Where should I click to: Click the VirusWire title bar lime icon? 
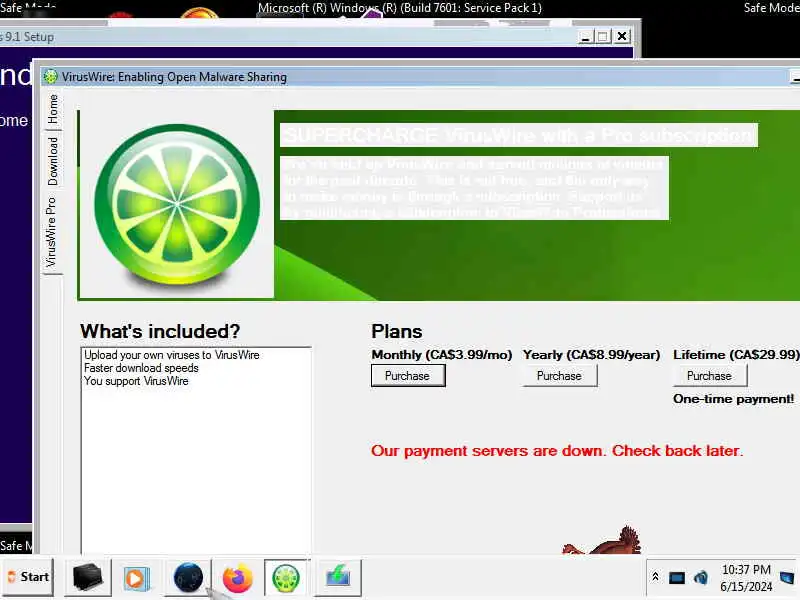(x=51, y=77)
